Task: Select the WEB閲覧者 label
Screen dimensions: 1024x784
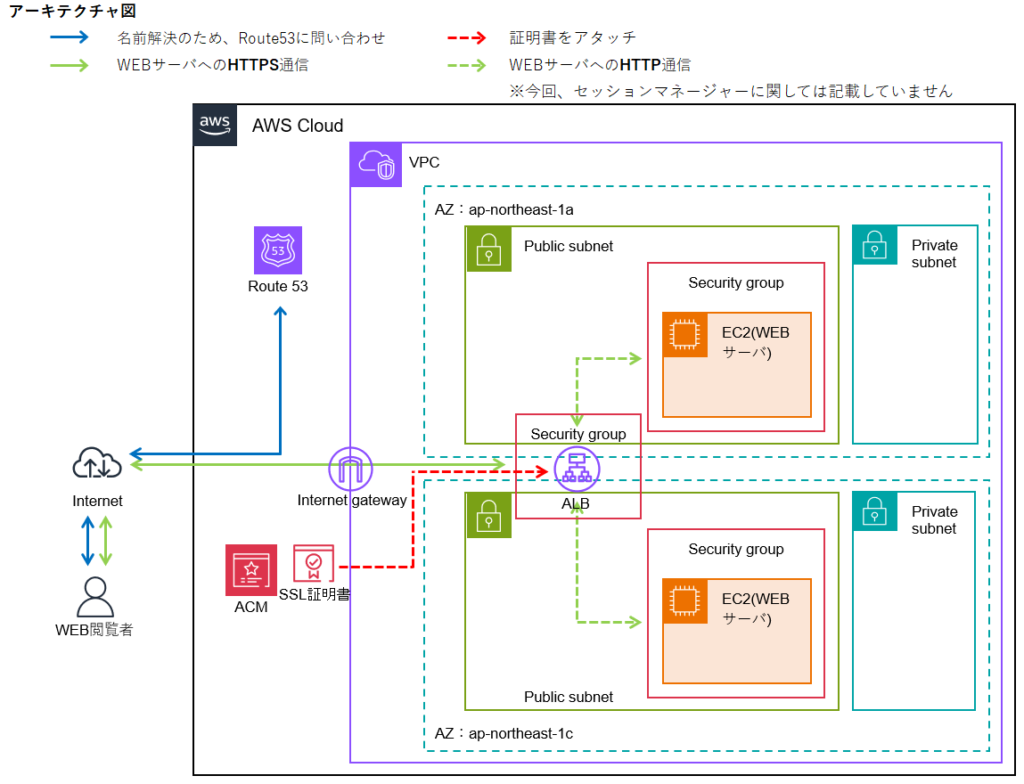Action: coord(94,630)
